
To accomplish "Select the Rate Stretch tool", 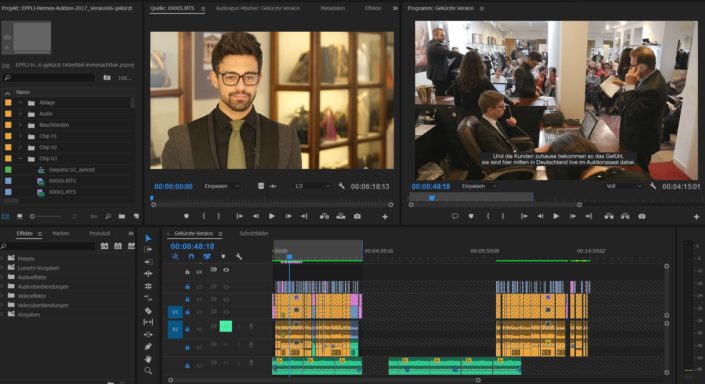I will click(148, 286).
